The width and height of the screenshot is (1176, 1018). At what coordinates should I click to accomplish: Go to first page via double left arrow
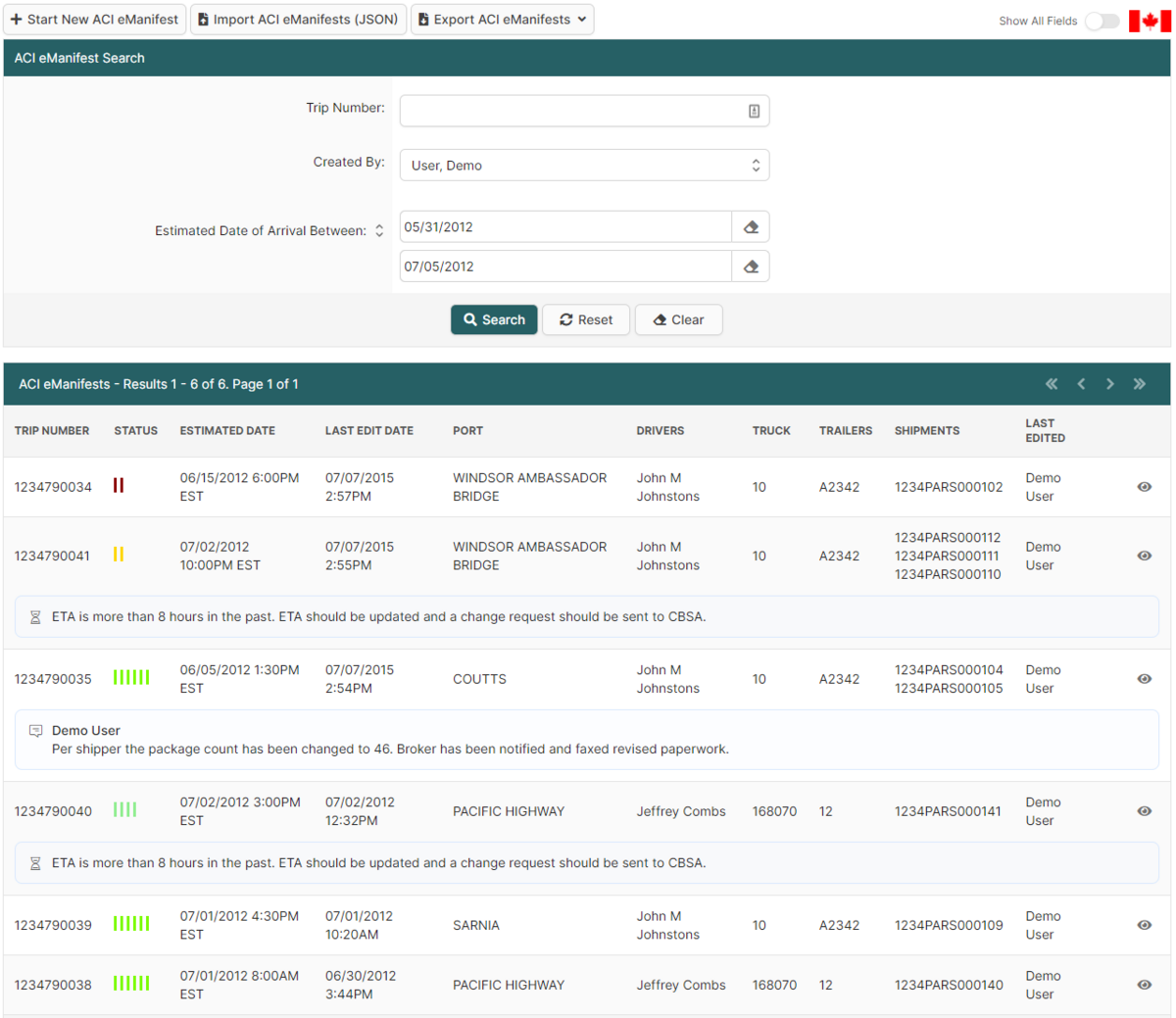[1052, 383]
